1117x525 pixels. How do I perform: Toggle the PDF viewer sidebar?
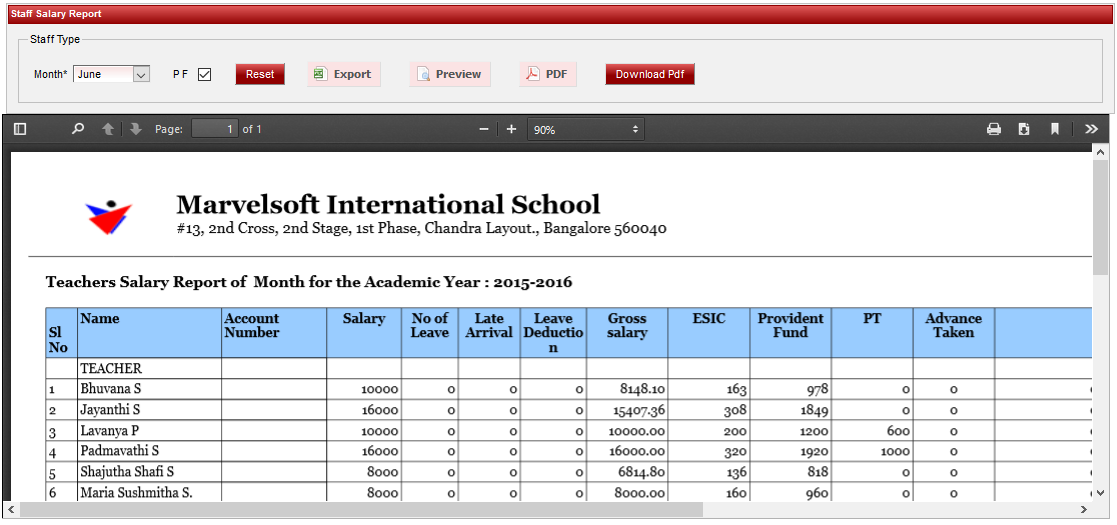tap(20, 129)
